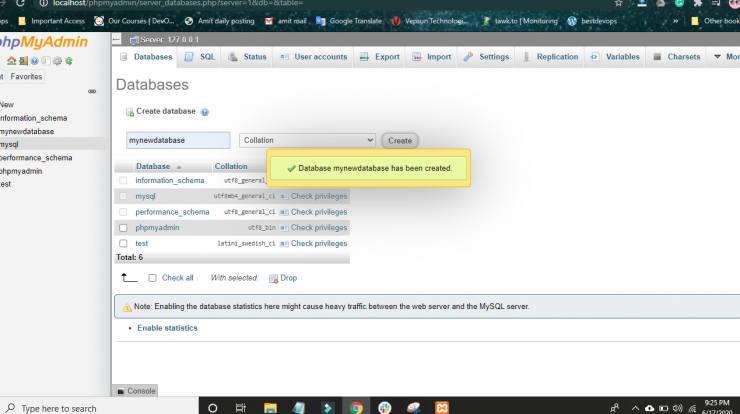740x414 pixels.
Task: Select information_schema in the navigation tree
Action: 34,118
